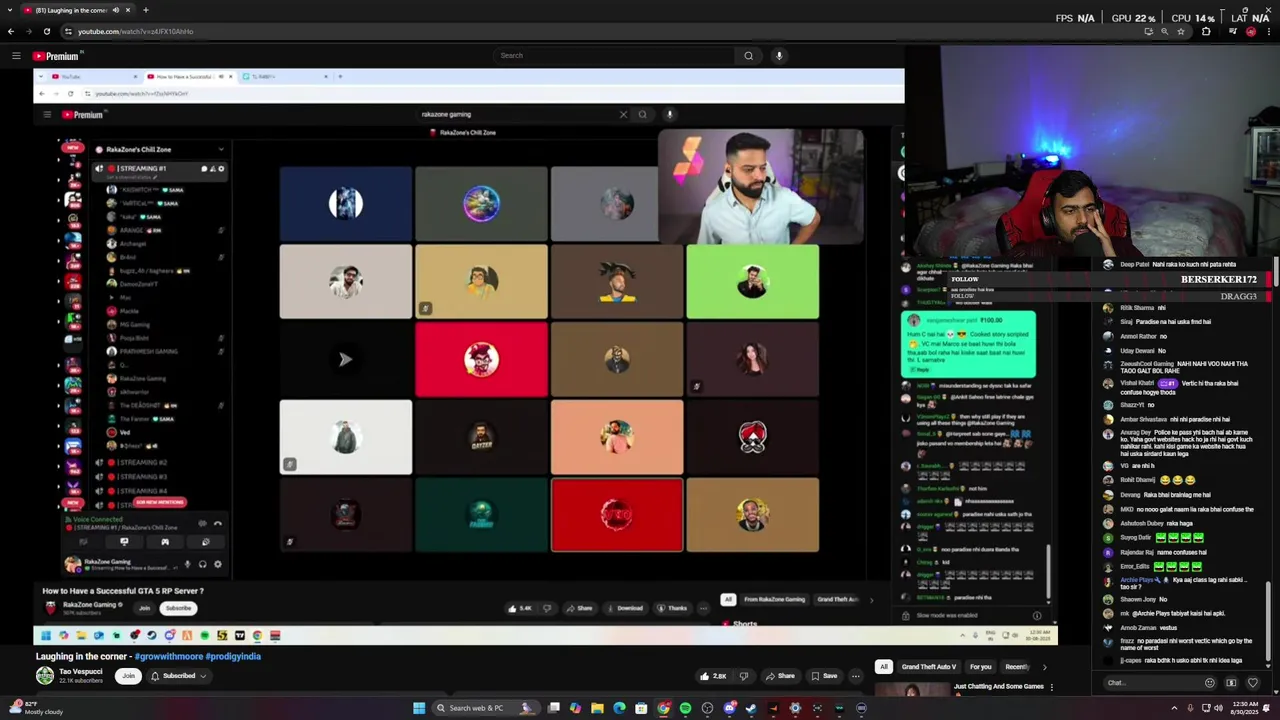Click the slow mode info icon
The image size is (1280, 720).
tap(1037, 616)
